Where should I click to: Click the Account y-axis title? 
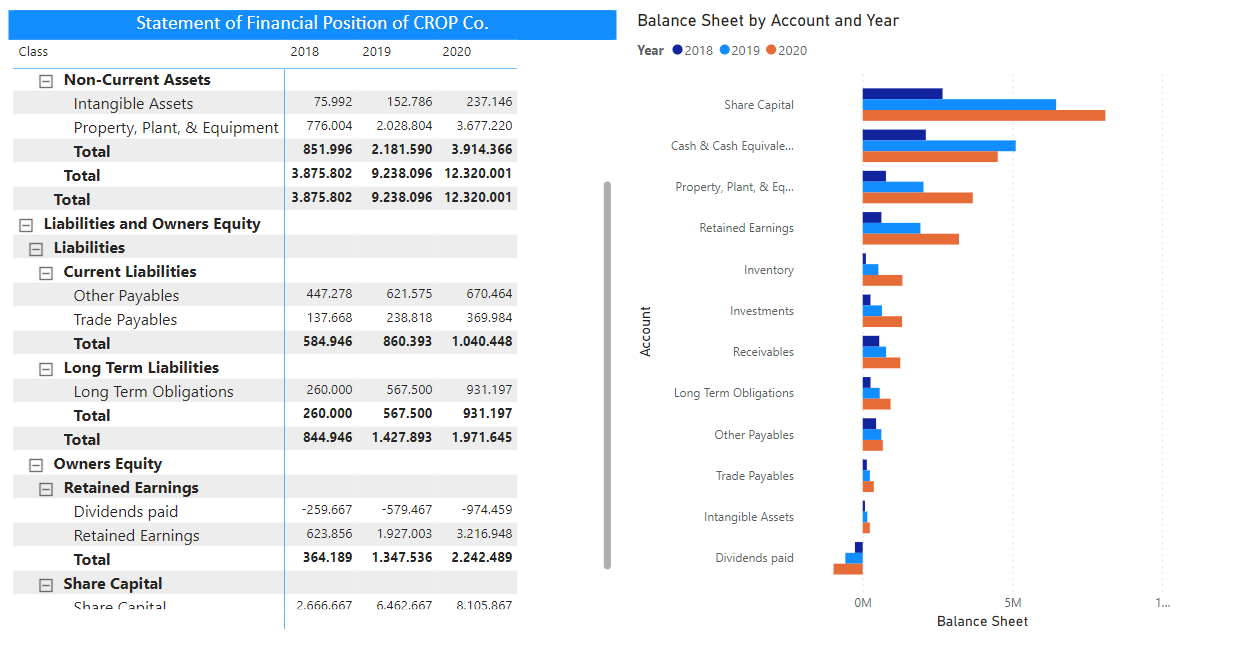point(646,331)
